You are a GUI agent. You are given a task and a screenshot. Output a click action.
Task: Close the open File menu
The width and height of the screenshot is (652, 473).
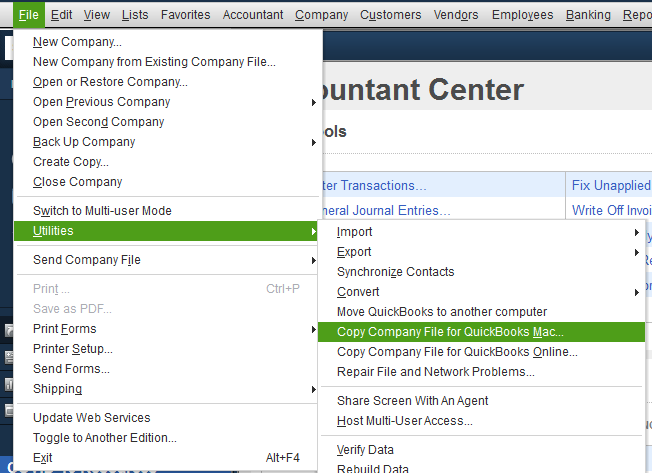(x=29, y=15)
